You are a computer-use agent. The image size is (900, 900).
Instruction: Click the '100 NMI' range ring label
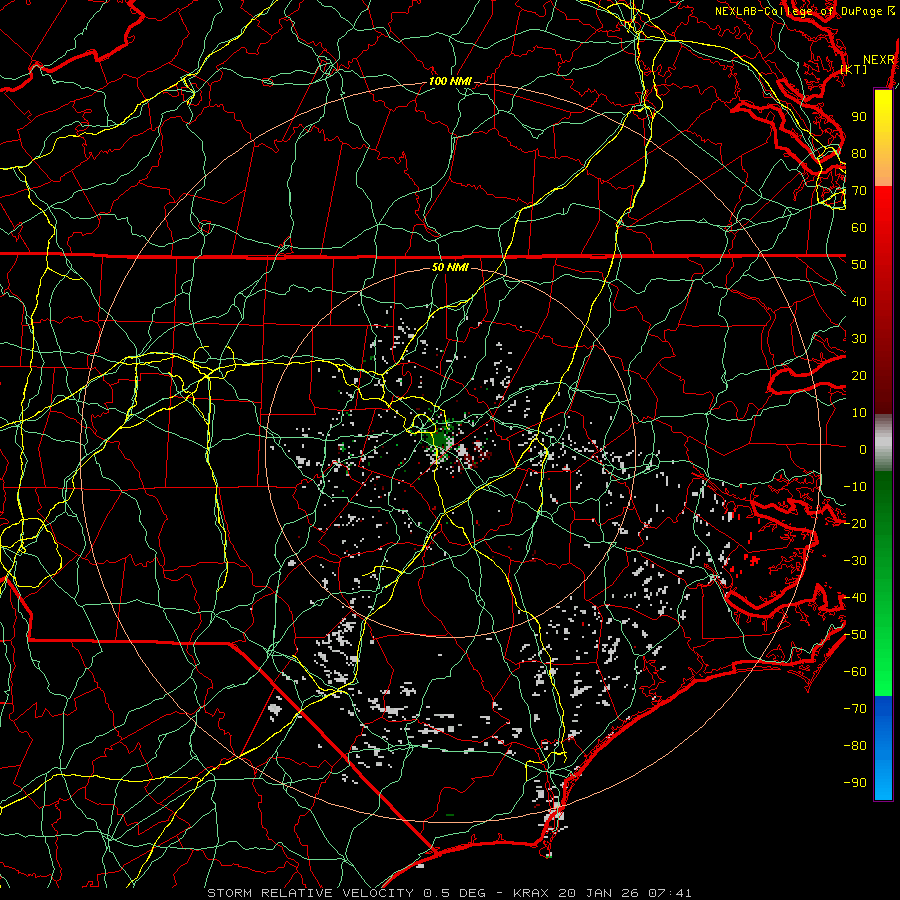point(450,82)
